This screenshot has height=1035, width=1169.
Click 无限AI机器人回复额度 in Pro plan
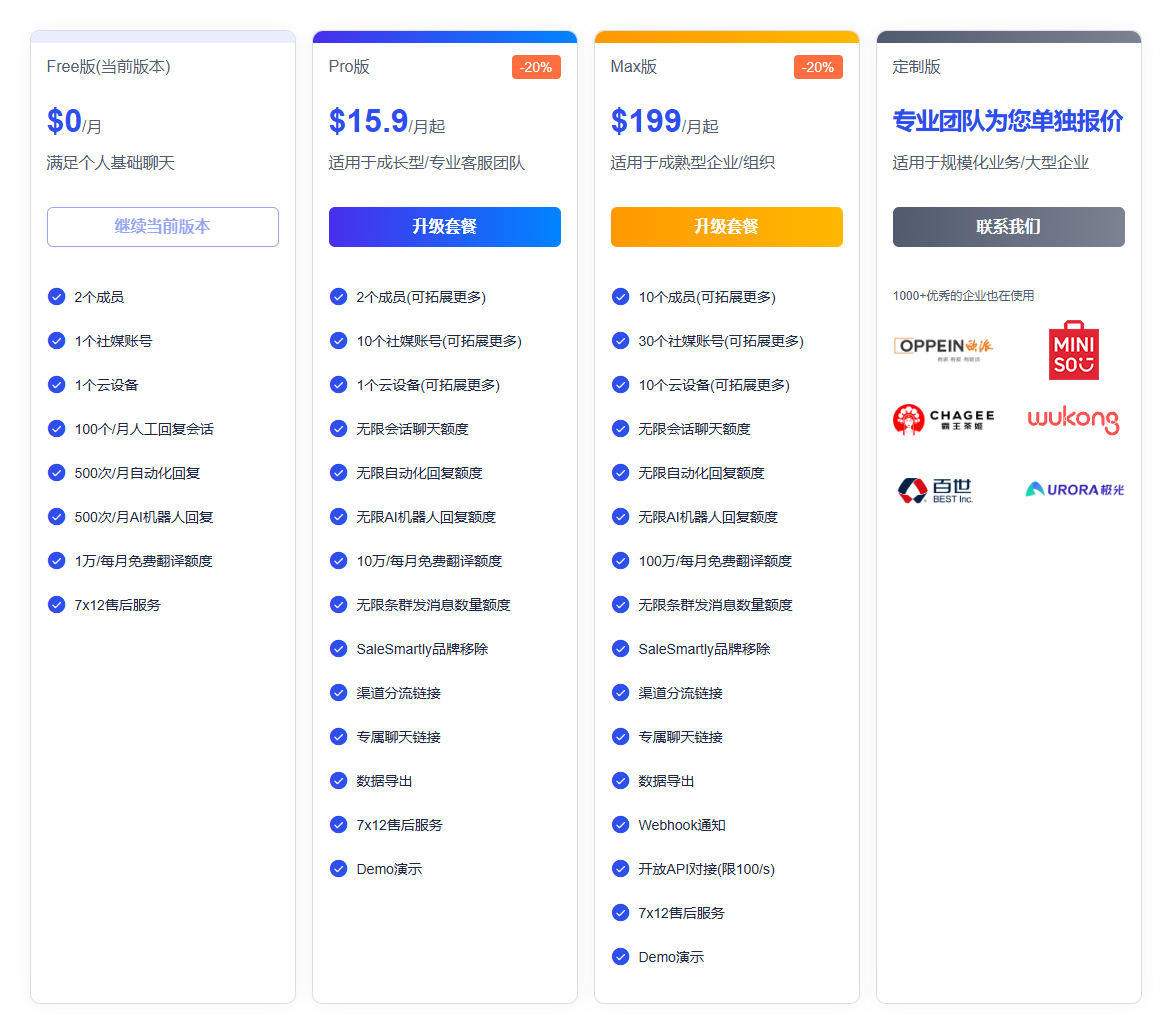click(426, 517)
